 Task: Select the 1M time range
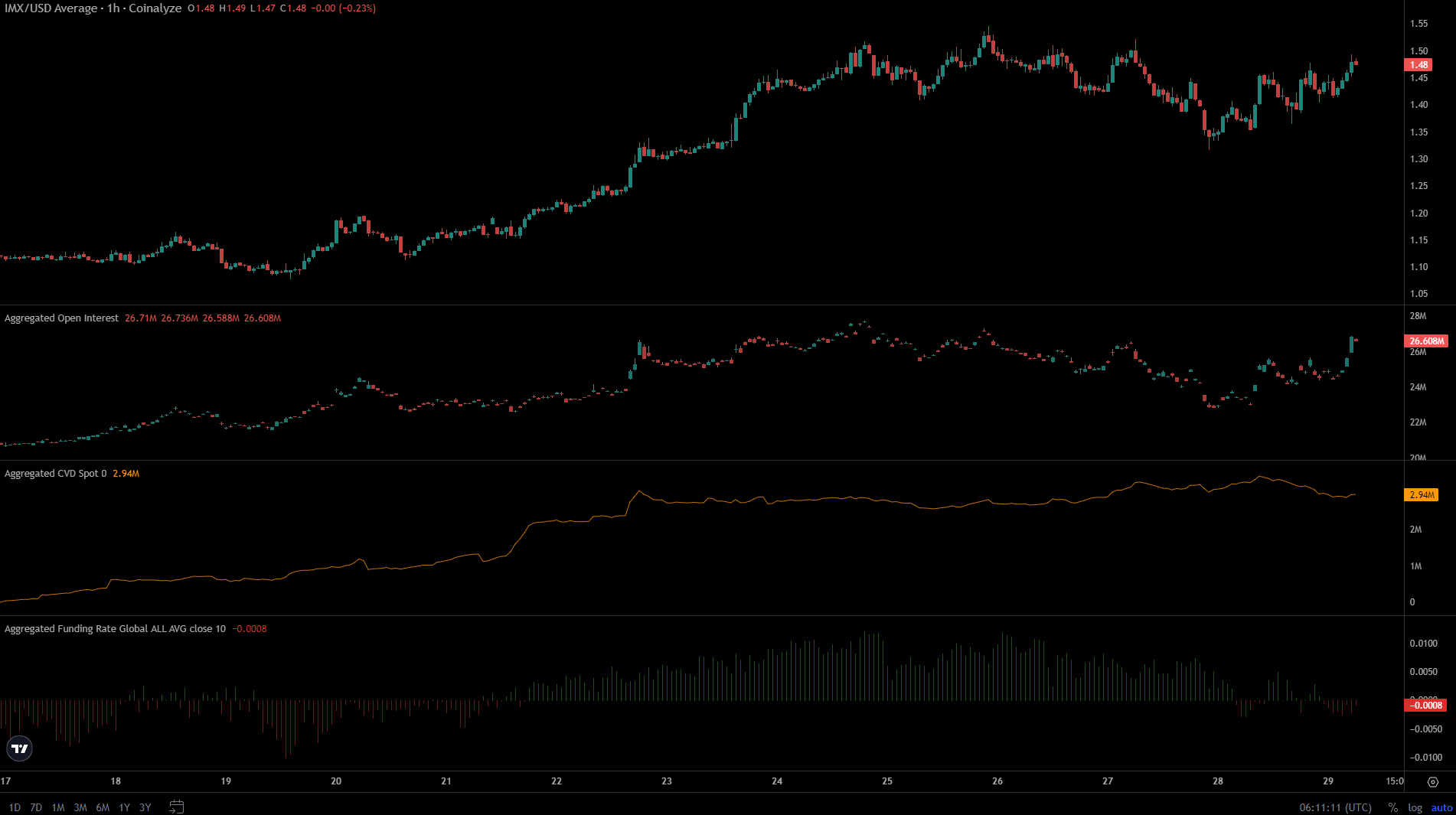point(58,807)
